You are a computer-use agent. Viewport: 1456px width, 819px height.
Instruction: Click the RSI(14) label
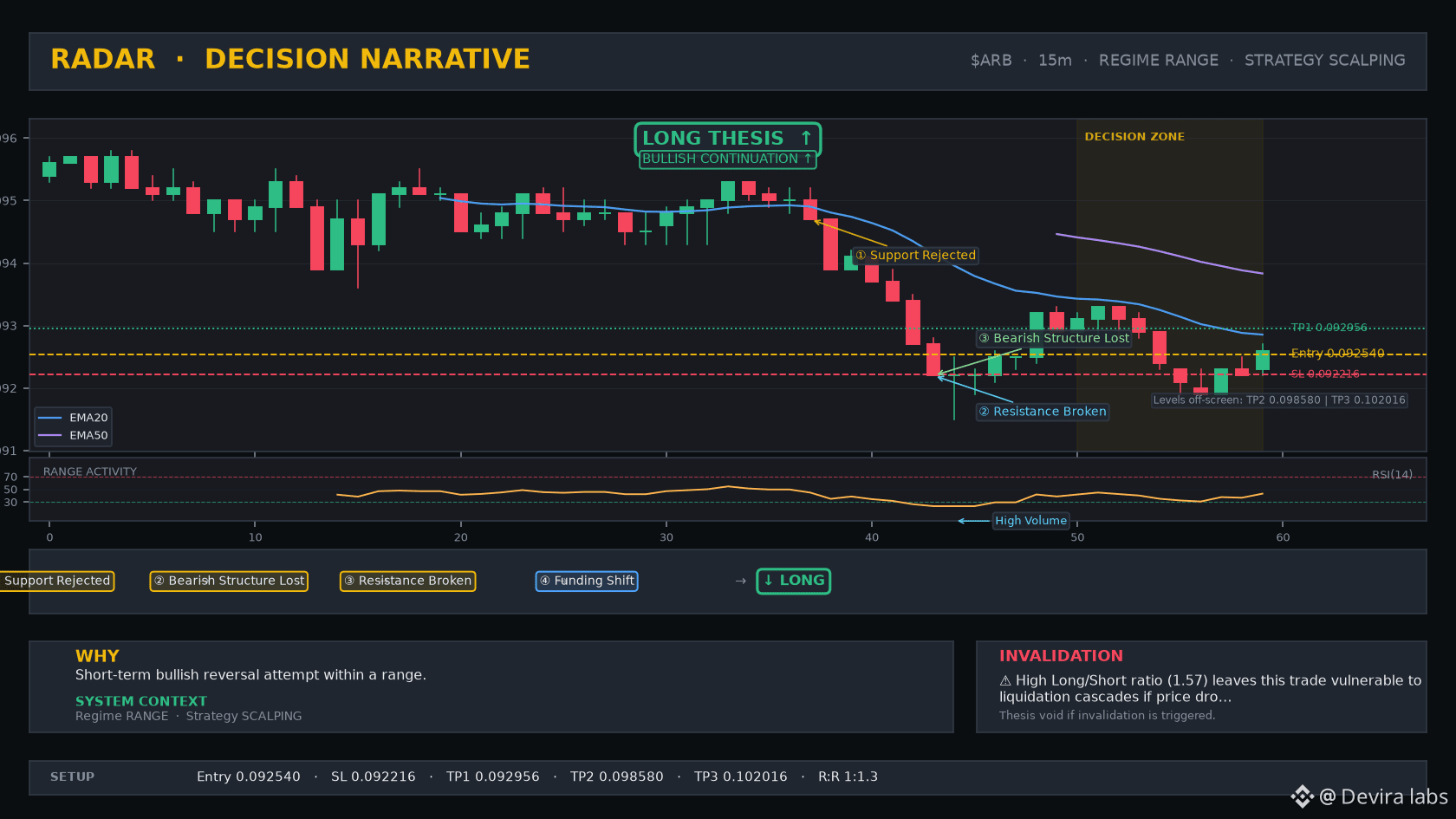click(1392, 474)
